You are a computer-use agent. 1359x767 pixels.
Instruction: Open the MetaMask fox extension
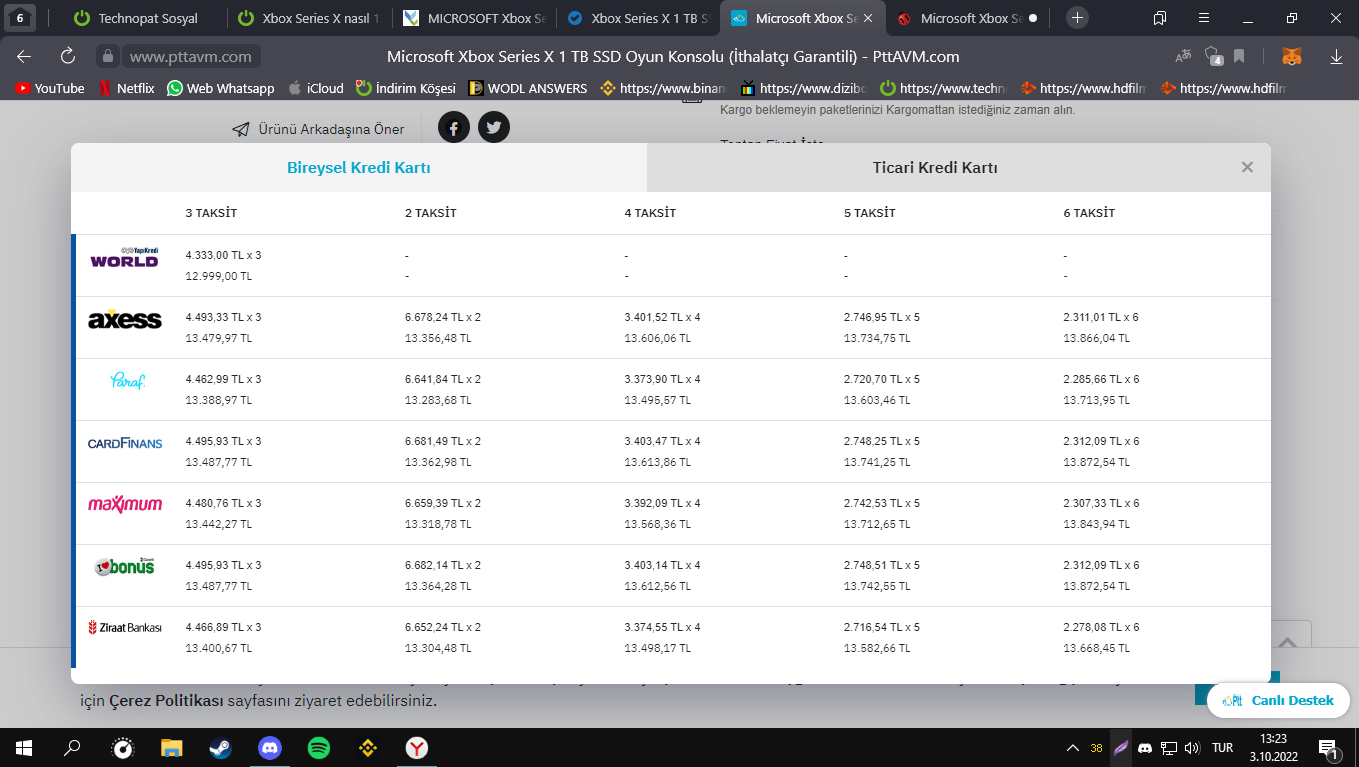click(1292, 57)
